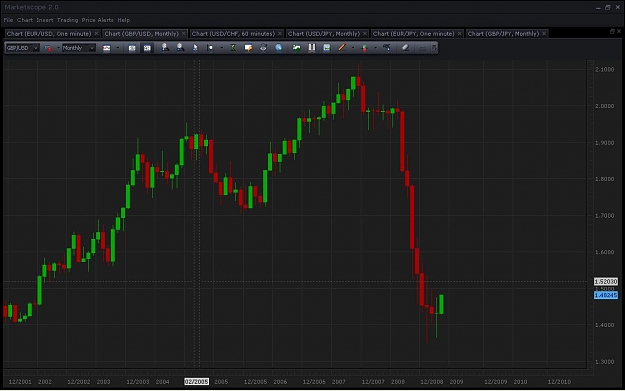Click the green save template icon
This screenshot has height=391, width=625.
click(327, 48)
